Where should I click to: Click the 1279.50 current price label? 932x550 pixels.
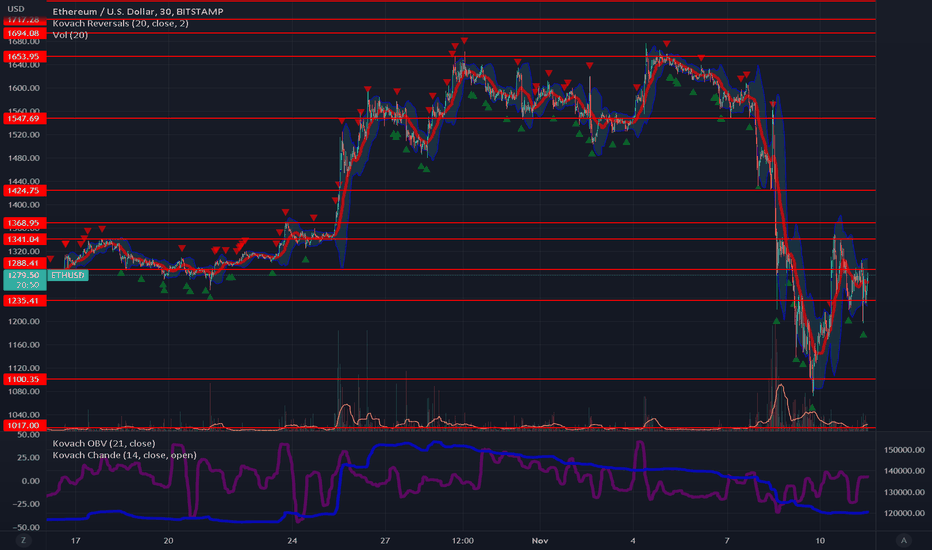[24, 275]
